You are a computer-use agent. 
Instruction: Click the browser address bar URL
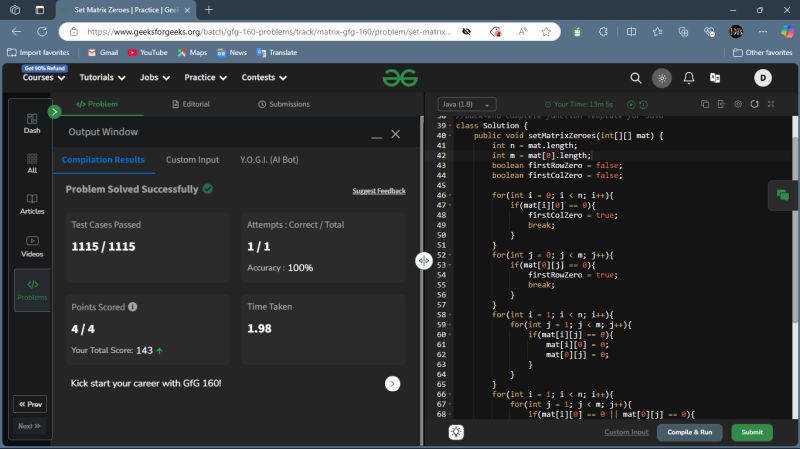[x=268, y=32]
